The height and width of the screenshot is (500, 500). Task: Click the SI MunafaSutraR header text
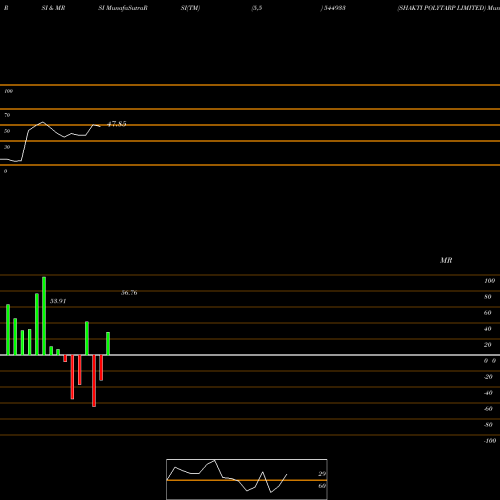pyautogui.click(x=123, y=8)
